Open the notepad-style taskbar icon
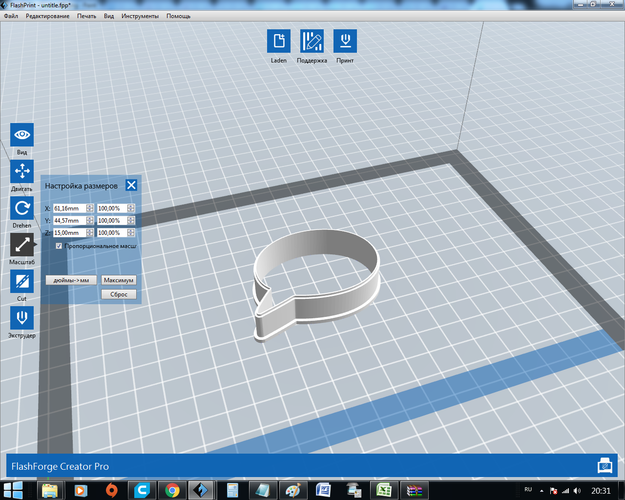 click(263, 490)
